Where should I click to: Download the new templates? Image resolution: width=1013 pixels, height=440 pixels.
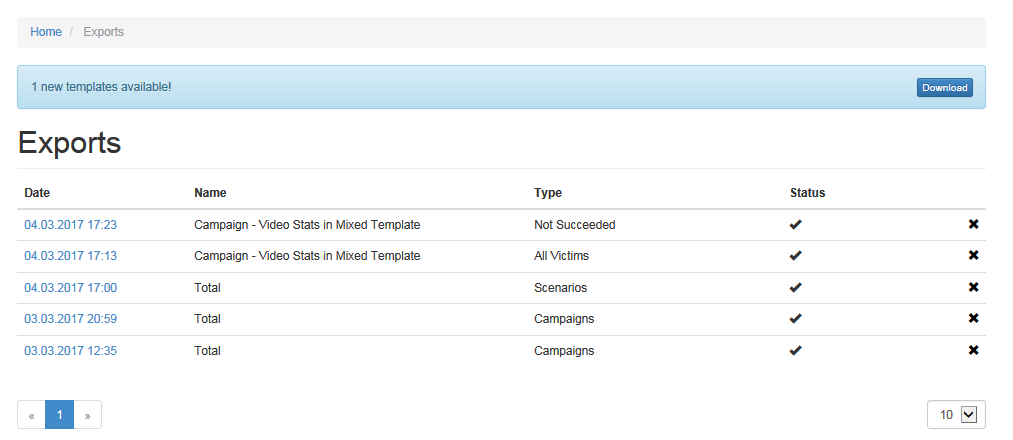coord(945,87)
